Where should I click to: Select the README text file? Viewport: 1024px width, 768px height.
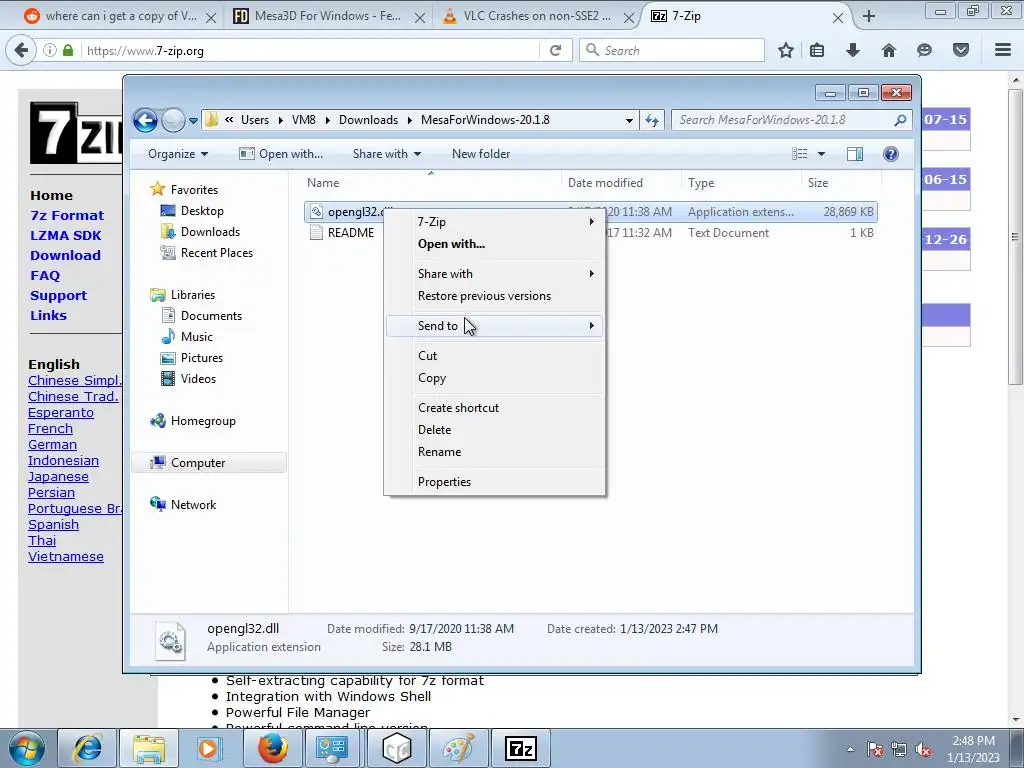click(x=351, y=233)
